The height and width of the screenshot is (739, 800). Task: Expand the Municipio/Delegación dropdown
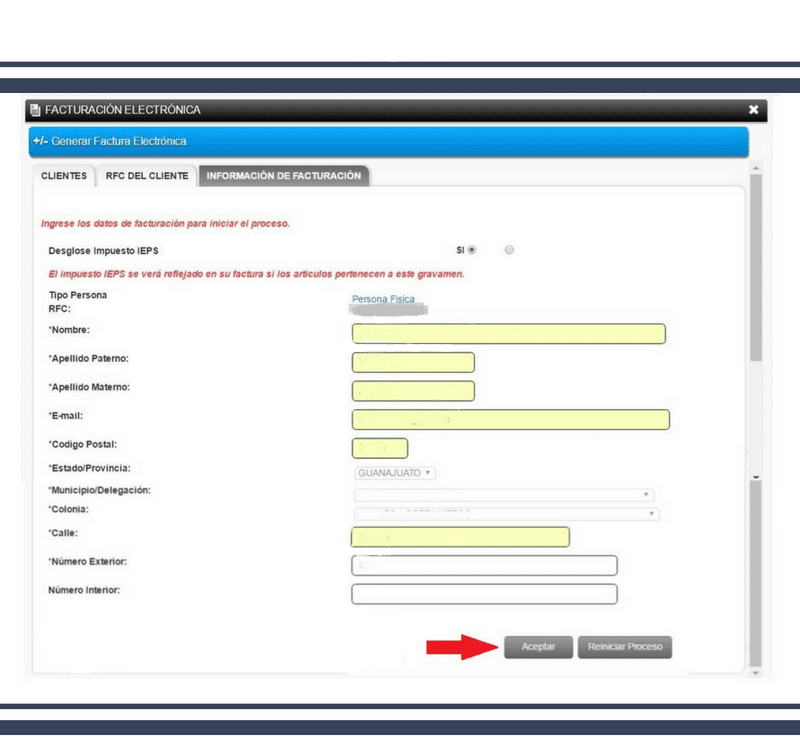pos(504,495)
